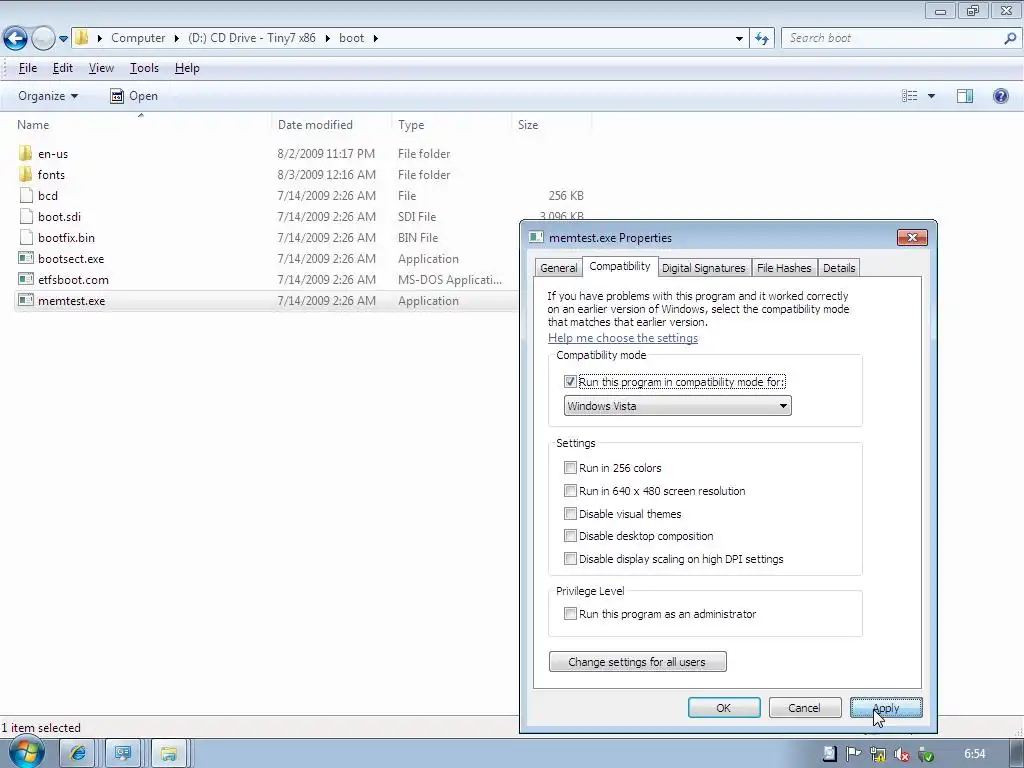Expand the arrow after boot breadcrumb
The height and width of the screenshot is (768, 1024).
pyautogui.click(x=376, y=38)
